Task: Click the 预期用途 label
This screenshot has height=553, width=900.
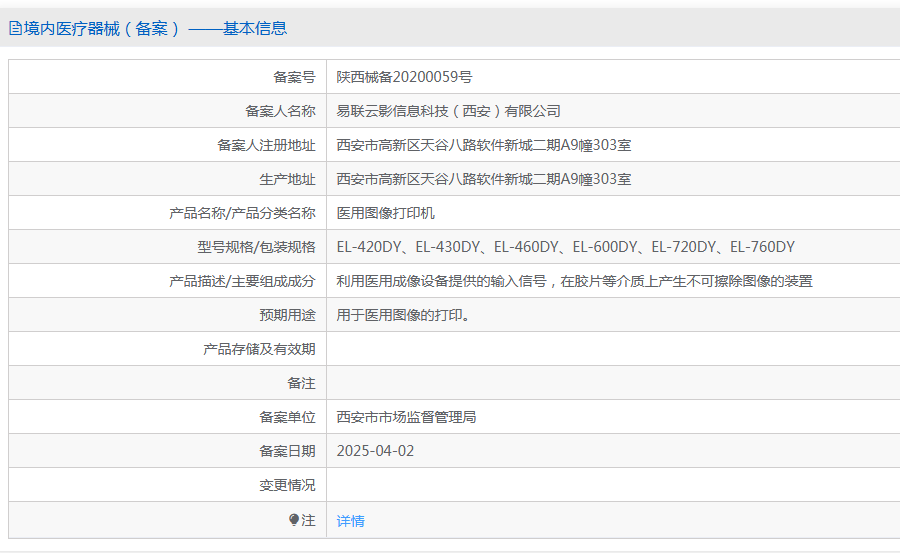Action: click(x=287, y=315)
